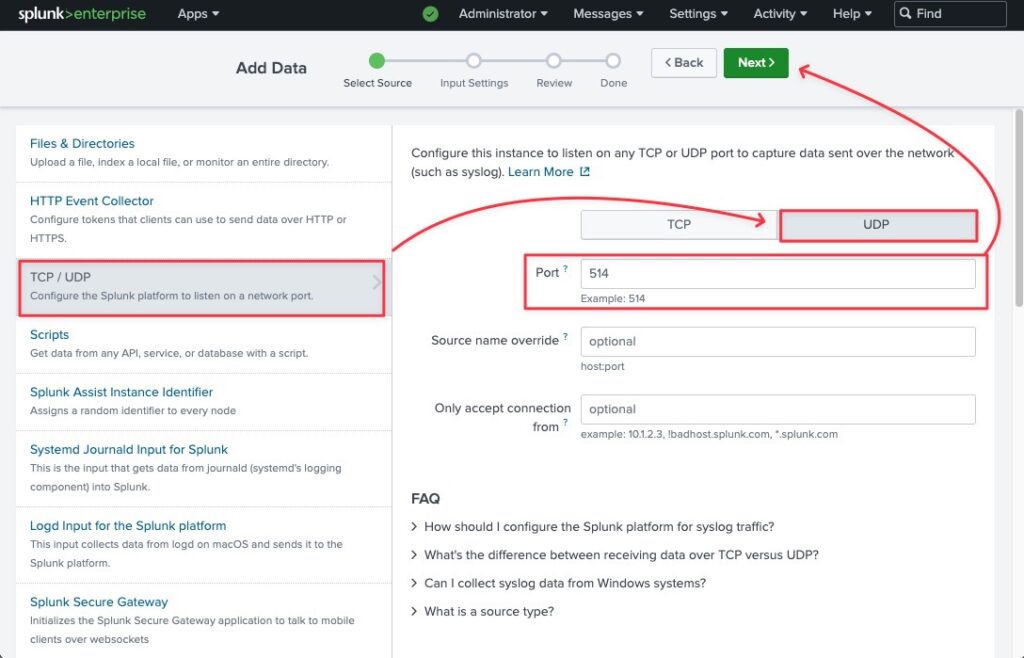Click the green health status check icon
Viewport: 1024px width, 658px height.
point(430,14)
